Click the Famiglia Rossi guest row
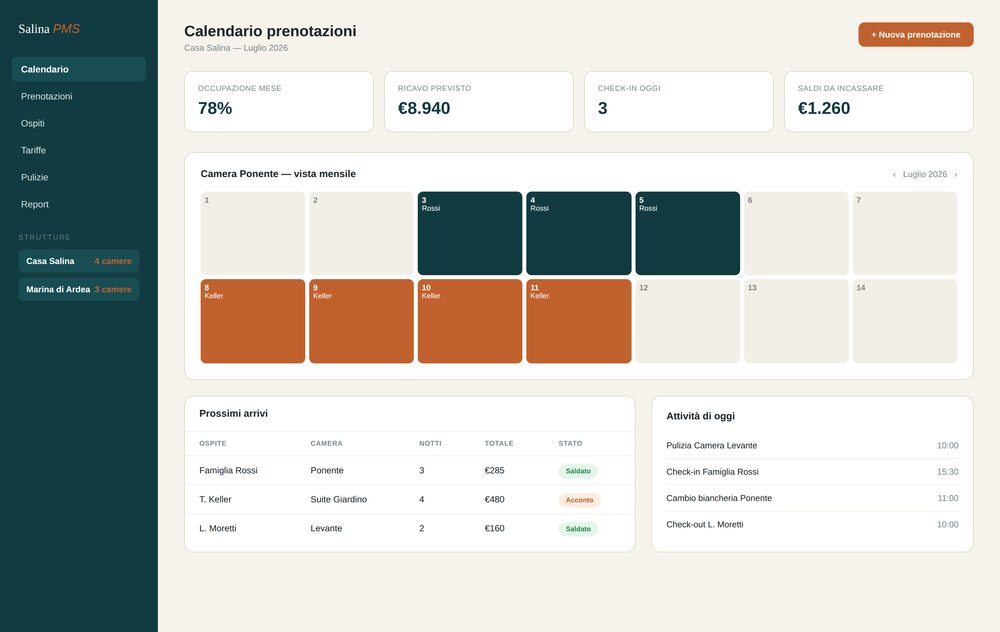Viewport: 1000px width, 632px height. pyautogui.click(x=409, y=471)
